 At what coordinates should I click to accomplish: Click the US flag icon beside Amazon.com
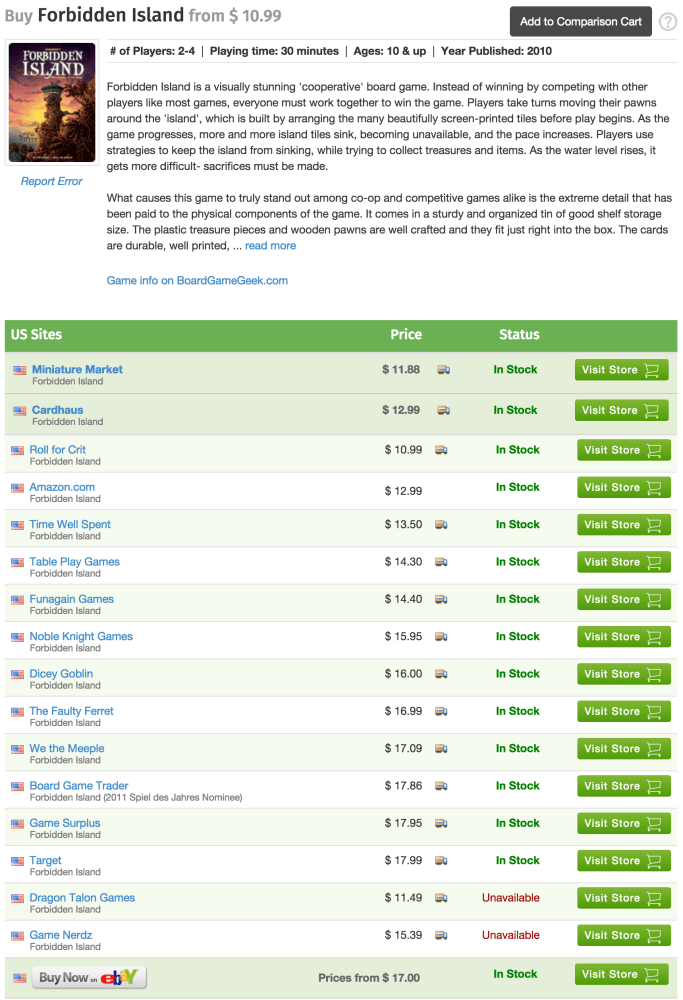pyautogui.click(x=18, y=489)
